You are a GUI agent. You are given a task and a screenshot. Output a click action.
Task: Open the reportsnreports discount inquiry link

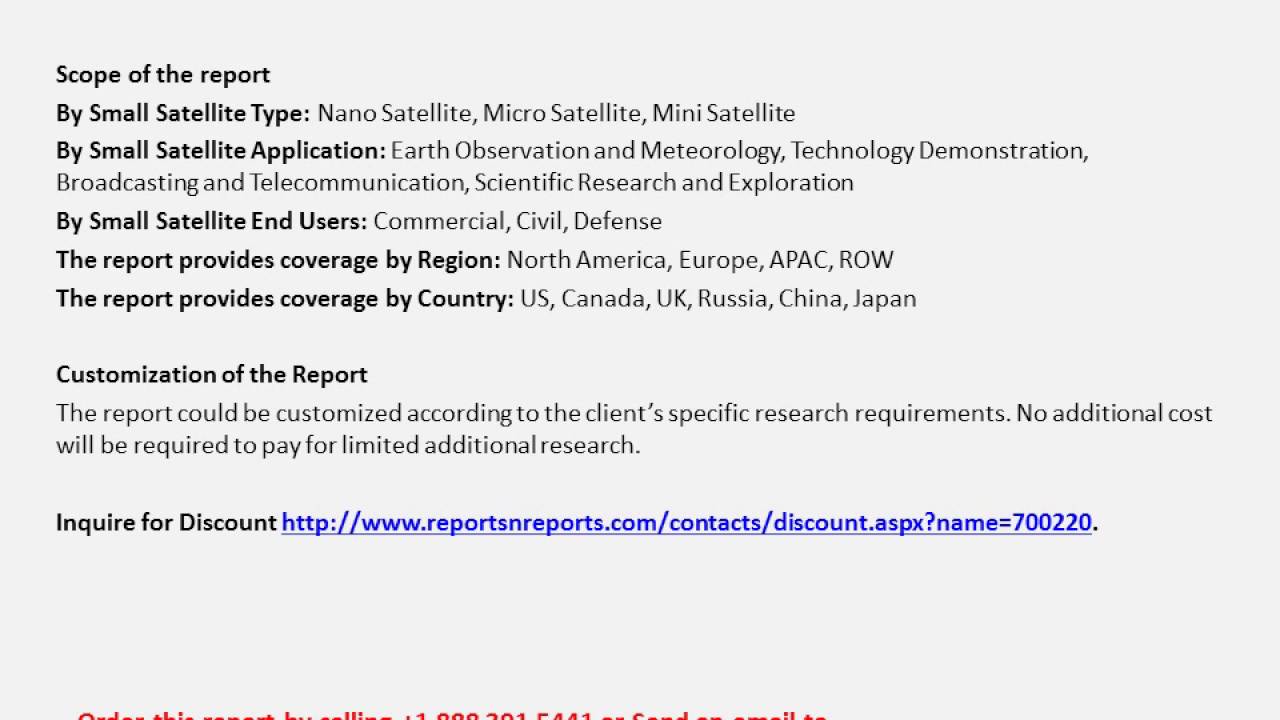point(687,522)
